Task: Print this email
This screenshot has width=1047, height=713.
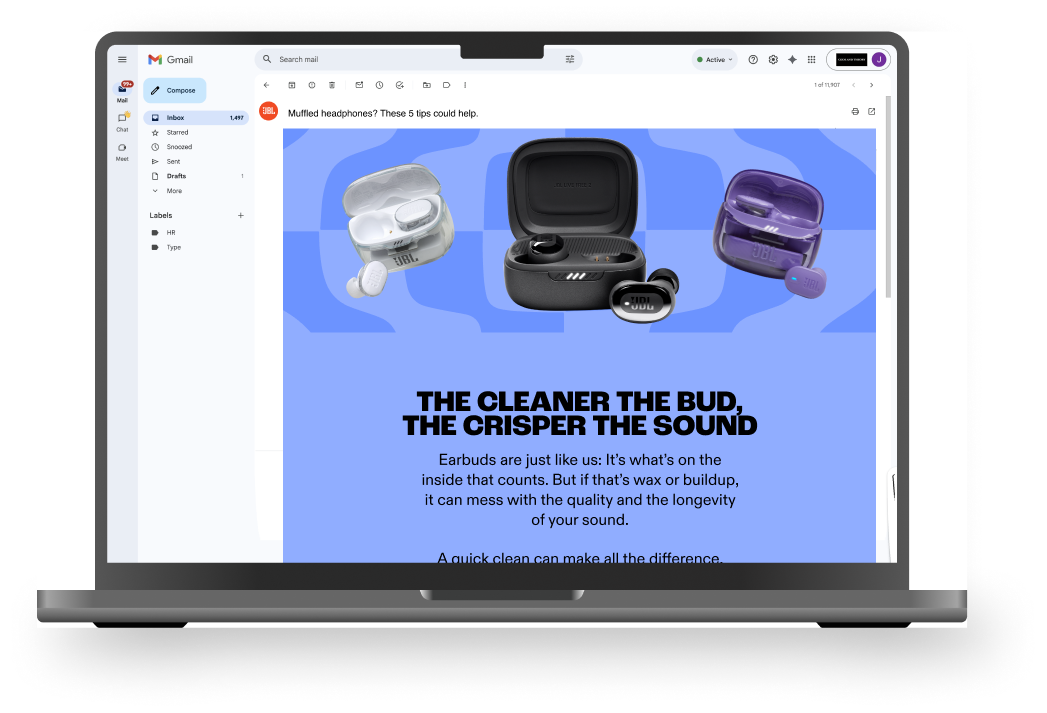Action: (855, 111)
